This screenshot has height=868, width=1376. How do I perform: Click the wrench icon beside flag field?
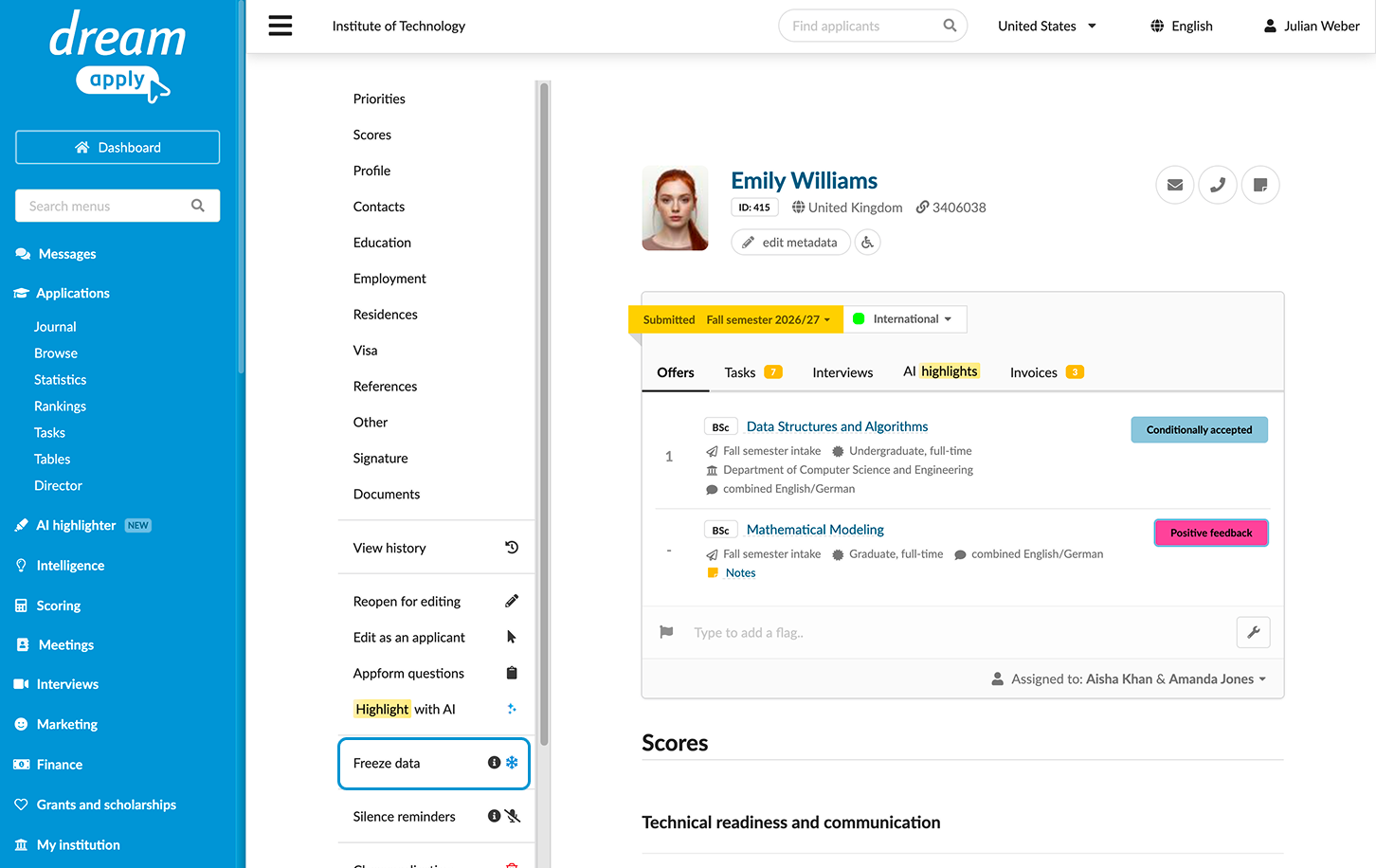click(x=1254, y=632)
